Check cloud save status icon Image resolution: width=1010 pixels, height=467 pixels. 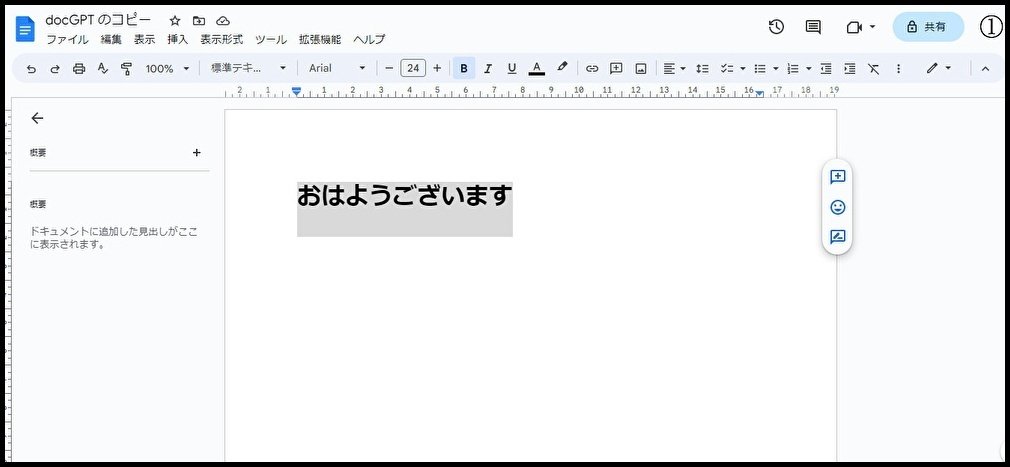[223, 21]
